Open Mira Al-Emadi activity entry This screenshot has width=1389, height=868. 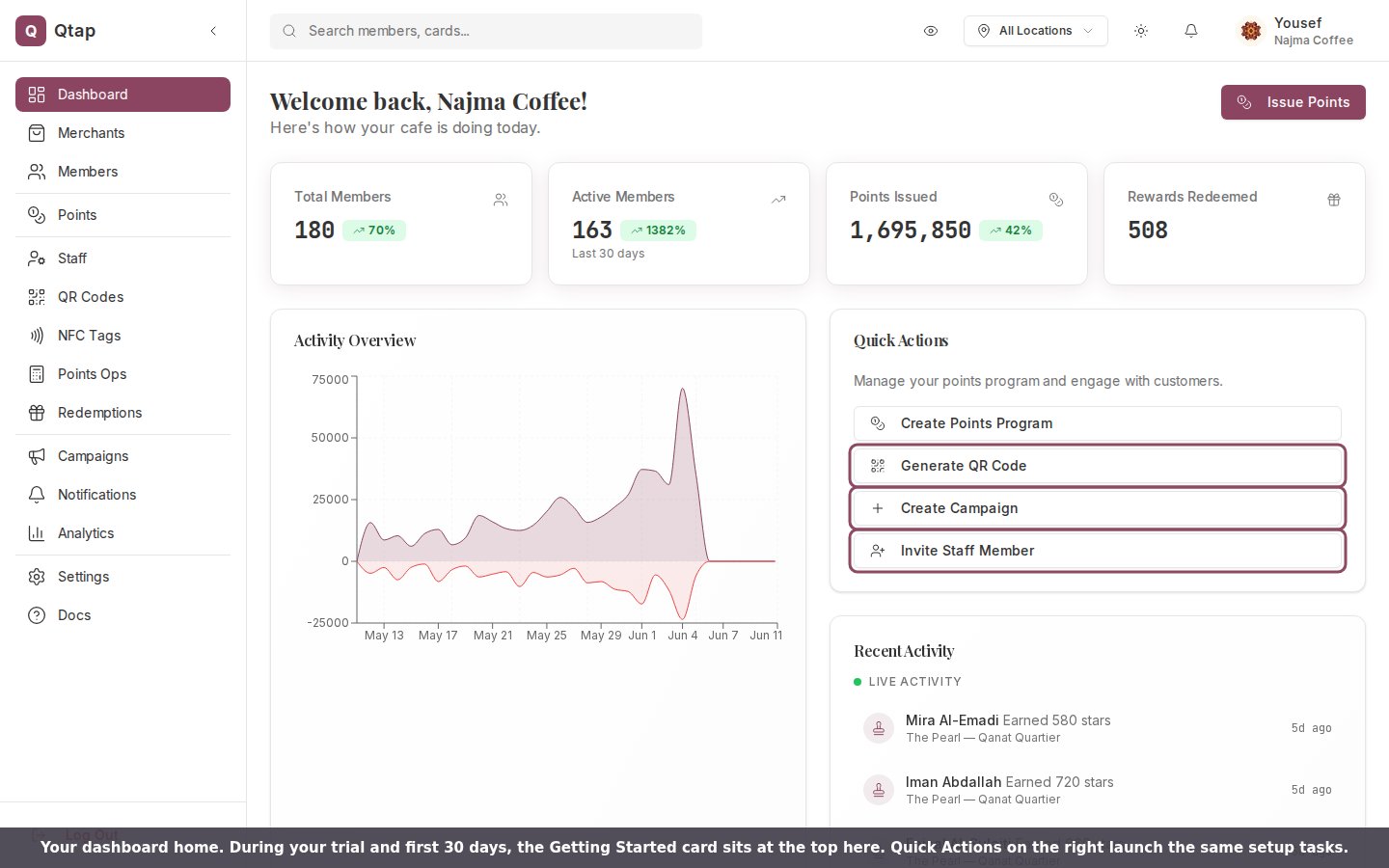click(1098, 728)
